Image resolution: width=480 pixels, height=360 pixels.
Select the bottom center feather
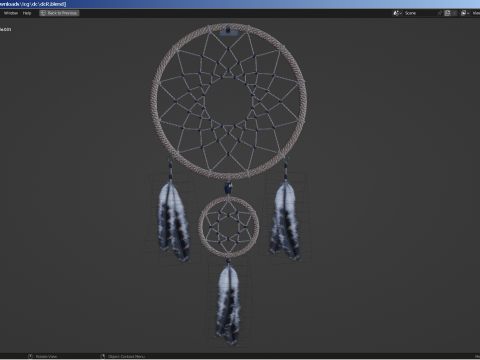pos(228,305)
